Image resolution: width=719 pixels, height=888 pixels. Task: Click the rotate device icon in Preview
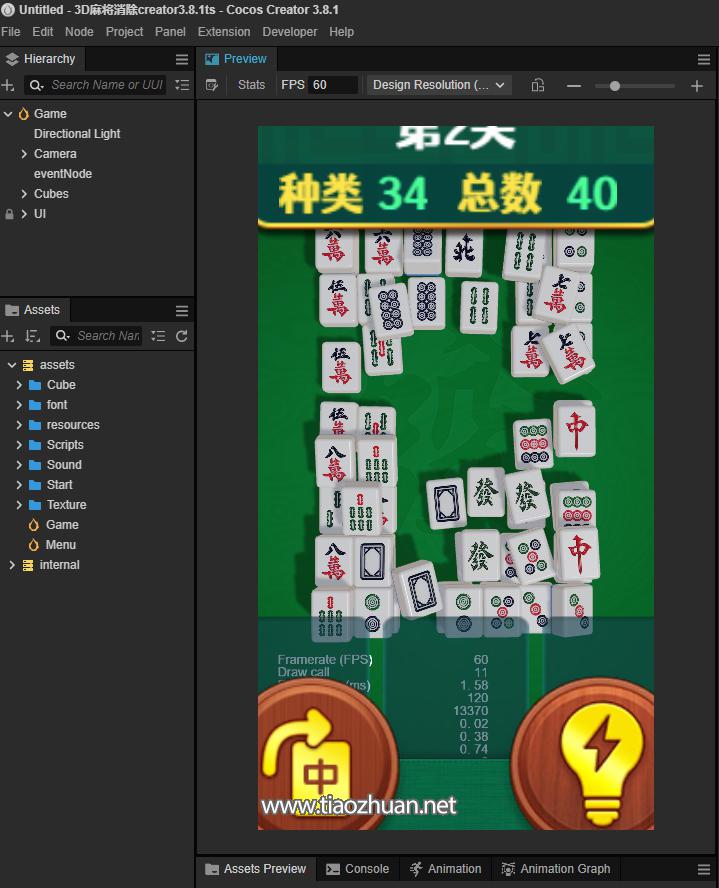click(538, 85)
